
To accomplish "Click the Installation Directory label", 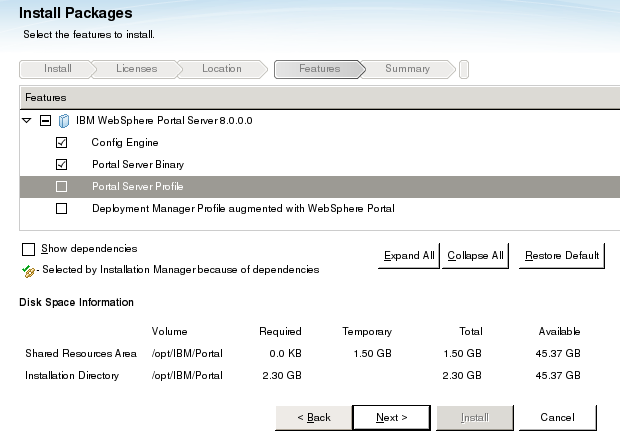I will point(72,375).
